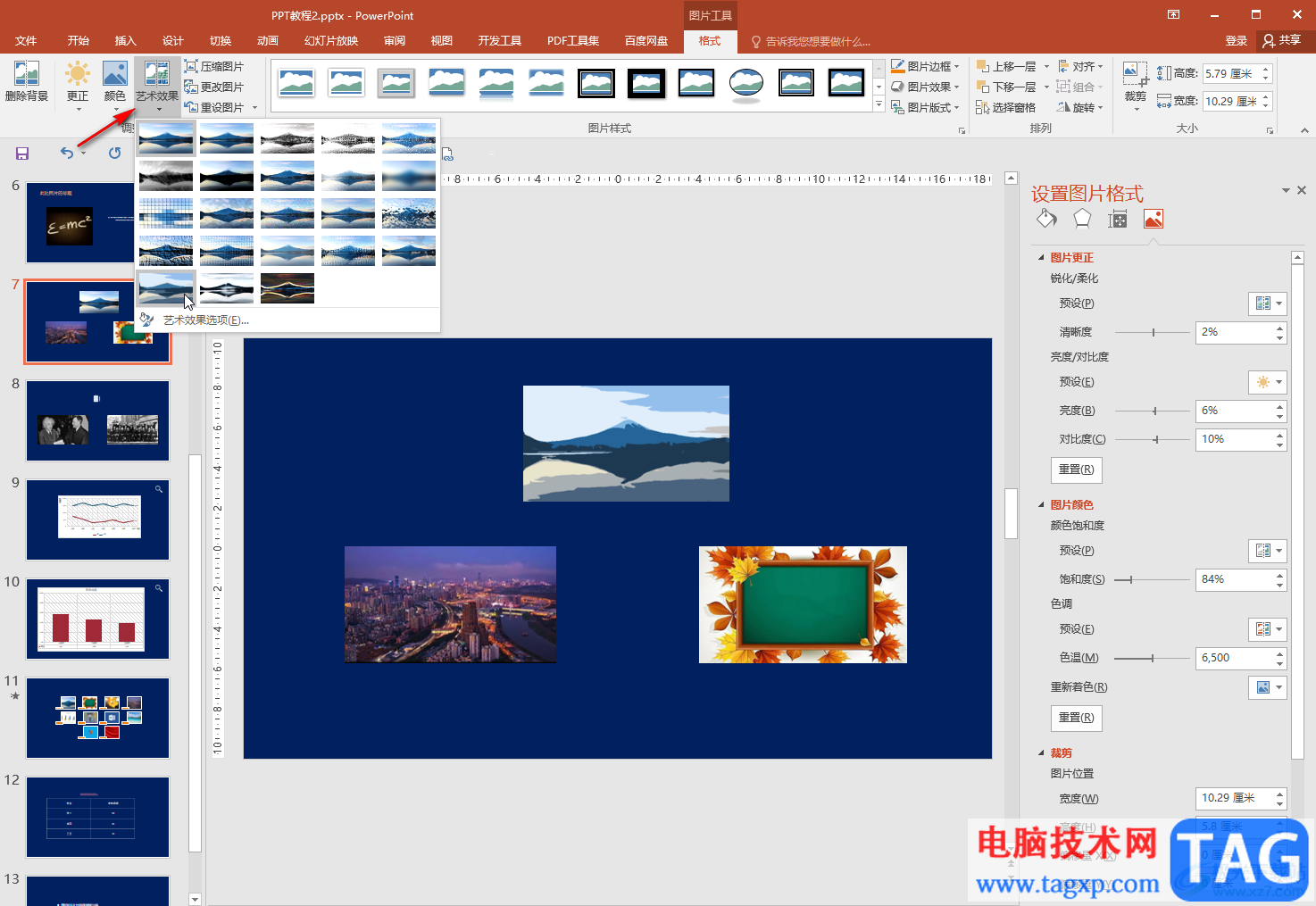1316x906 pixels.
Task: Switch to the 设计 design tab
Action: (x=173, y=41)
